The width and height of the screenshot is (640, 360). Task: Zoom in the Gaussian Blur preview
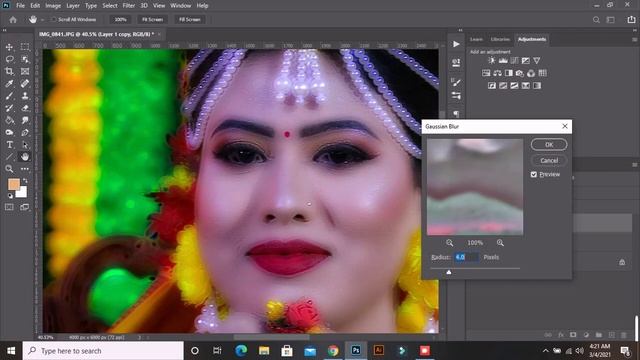[500, 243]
